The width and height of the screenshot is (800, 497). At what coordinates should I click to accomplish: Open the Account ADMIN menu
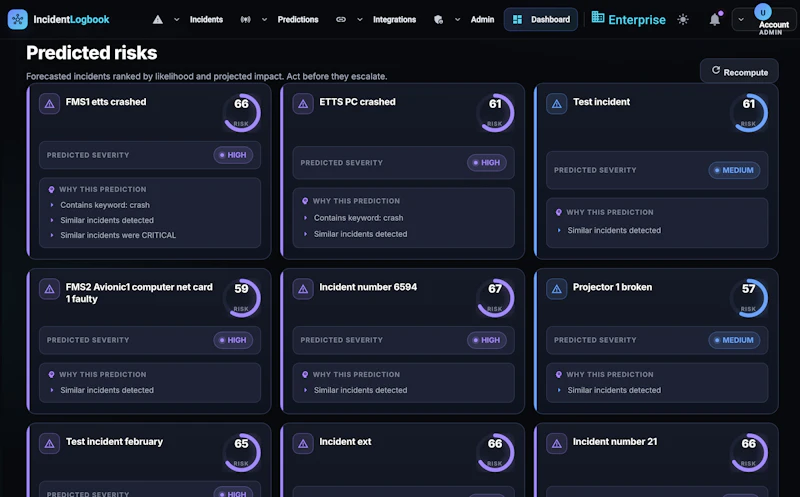[x=765, y=19]
